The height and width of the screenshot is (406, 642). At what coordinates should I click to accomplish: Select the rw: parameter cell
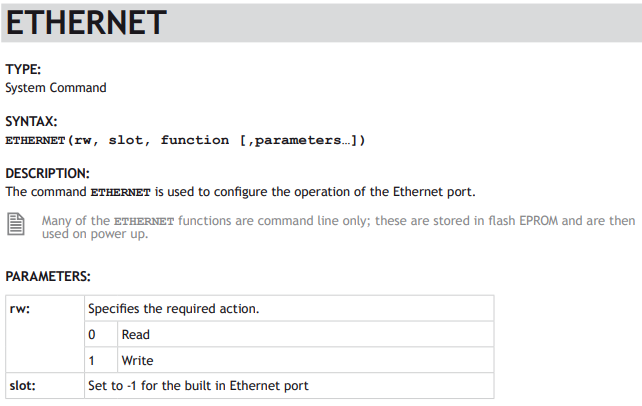pyautogui.click(x=45, y=334)
